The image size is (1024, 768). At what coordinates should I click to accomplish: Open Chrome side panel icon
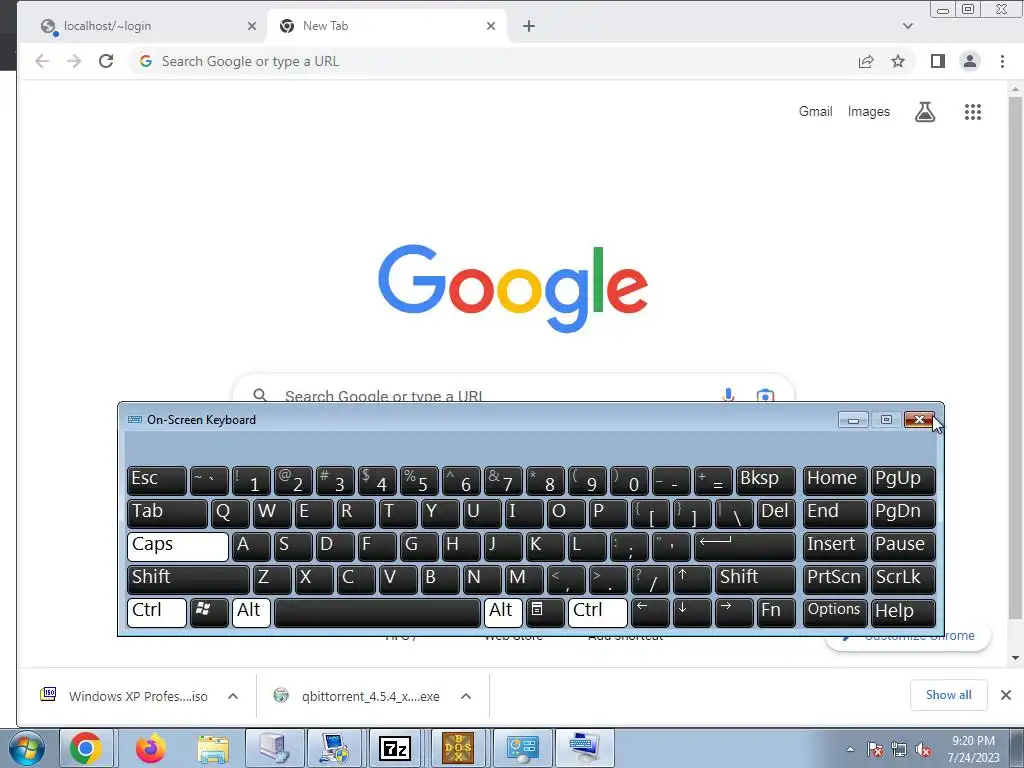938,61
